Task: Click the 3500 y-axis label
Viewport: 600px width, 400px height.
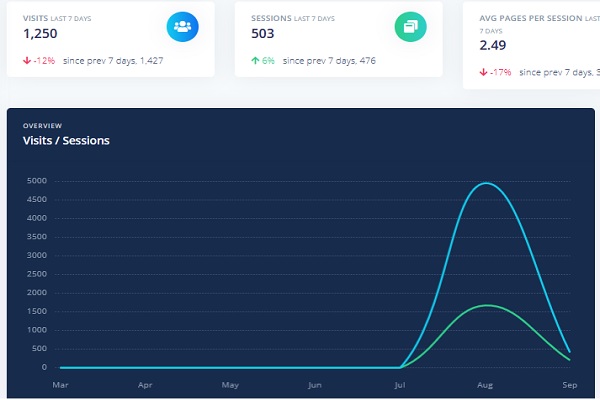Action: 37,237
